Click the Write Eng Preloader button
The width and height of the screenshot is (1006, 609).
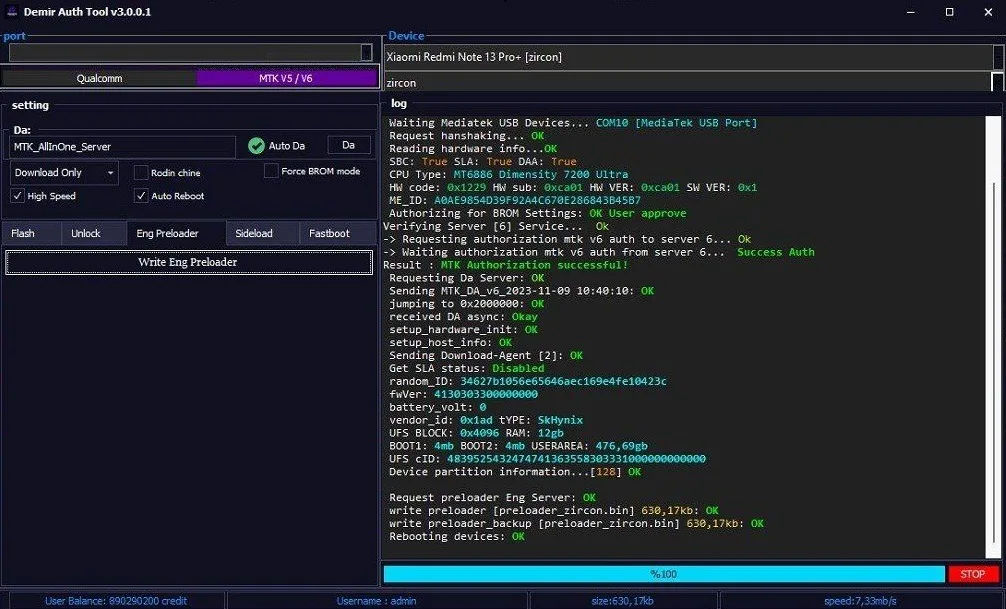pyautogui.click(x=189, y=262)
